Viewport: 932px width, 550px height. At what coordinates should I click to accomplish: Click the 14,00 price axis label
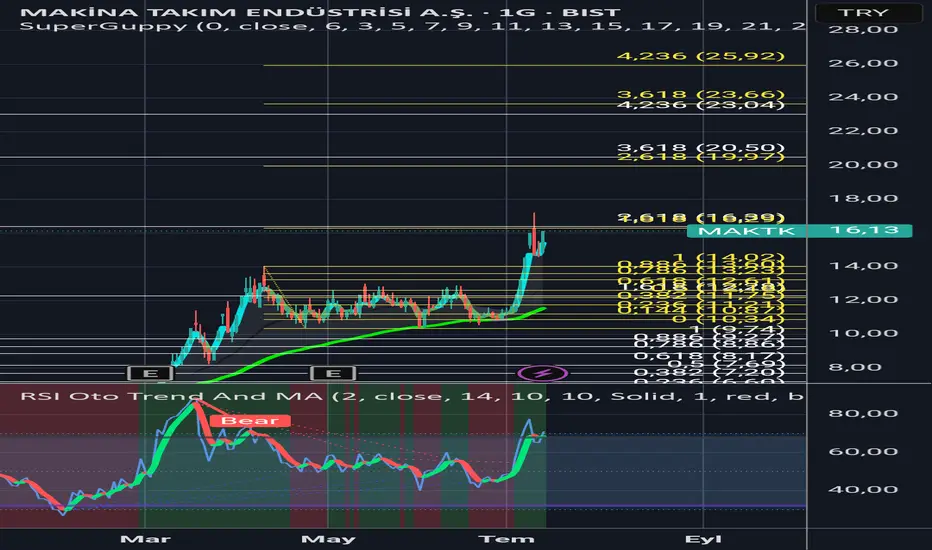pyautogui.click(x=863, y=266)
